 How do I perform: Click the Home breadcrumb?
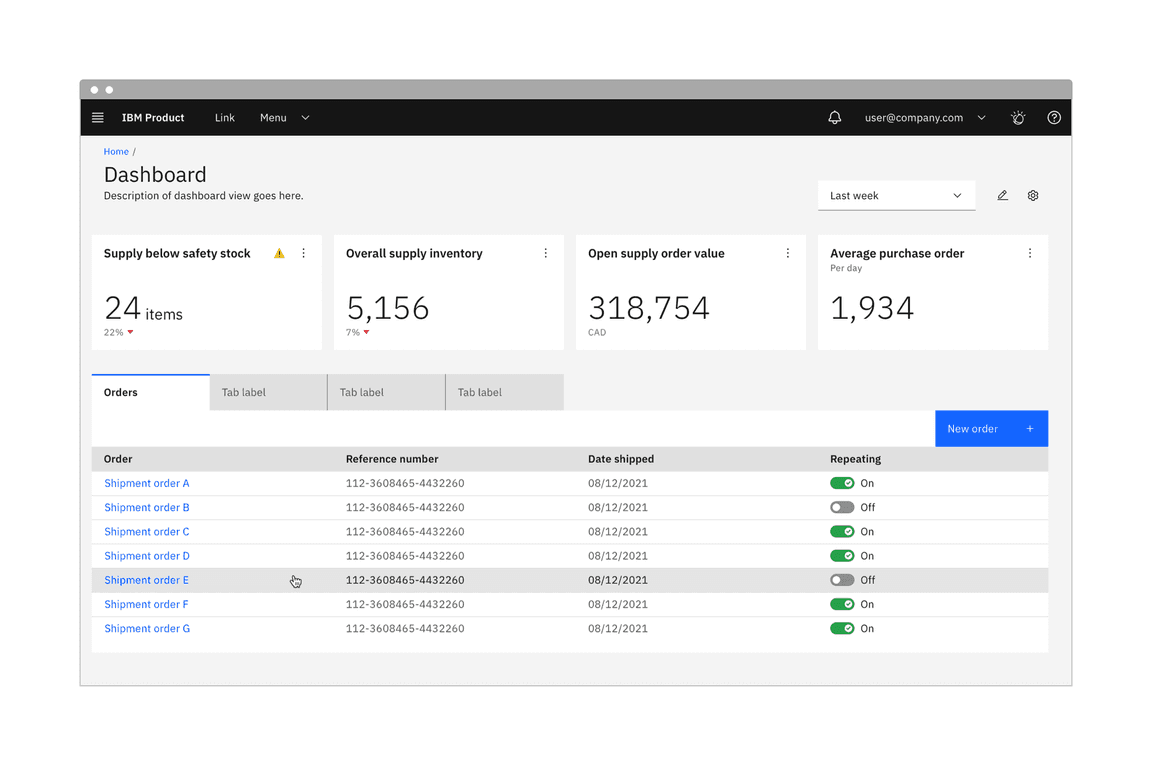[116, 151]
